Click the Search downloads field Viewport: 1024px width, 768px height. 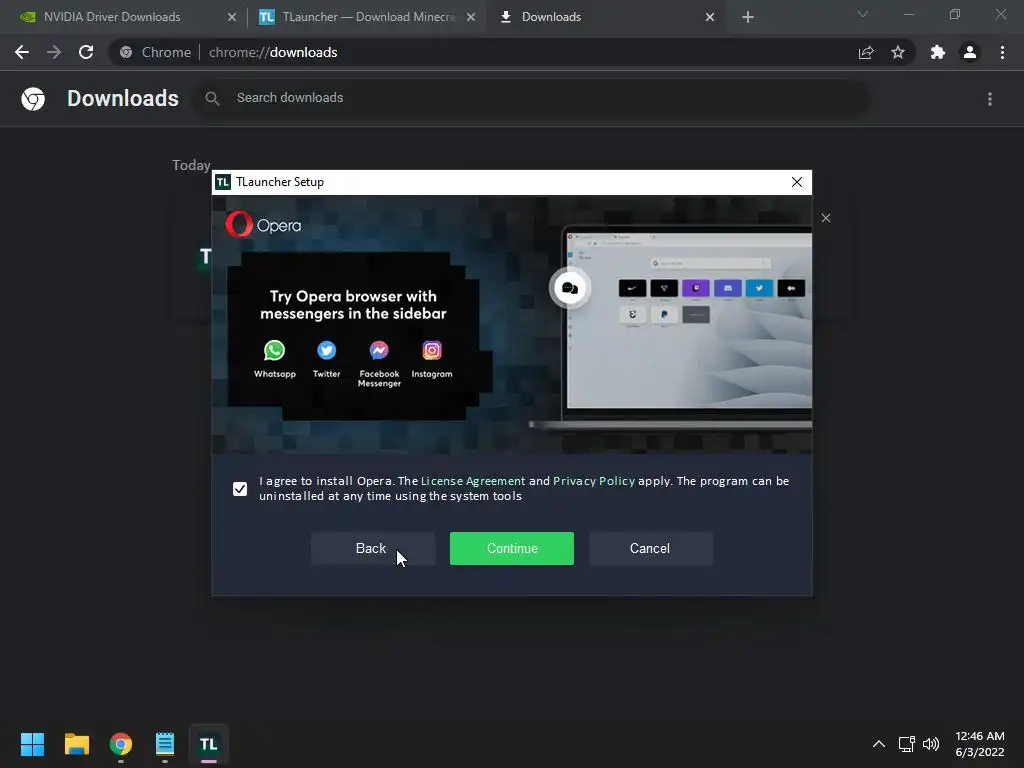(530, 98)
